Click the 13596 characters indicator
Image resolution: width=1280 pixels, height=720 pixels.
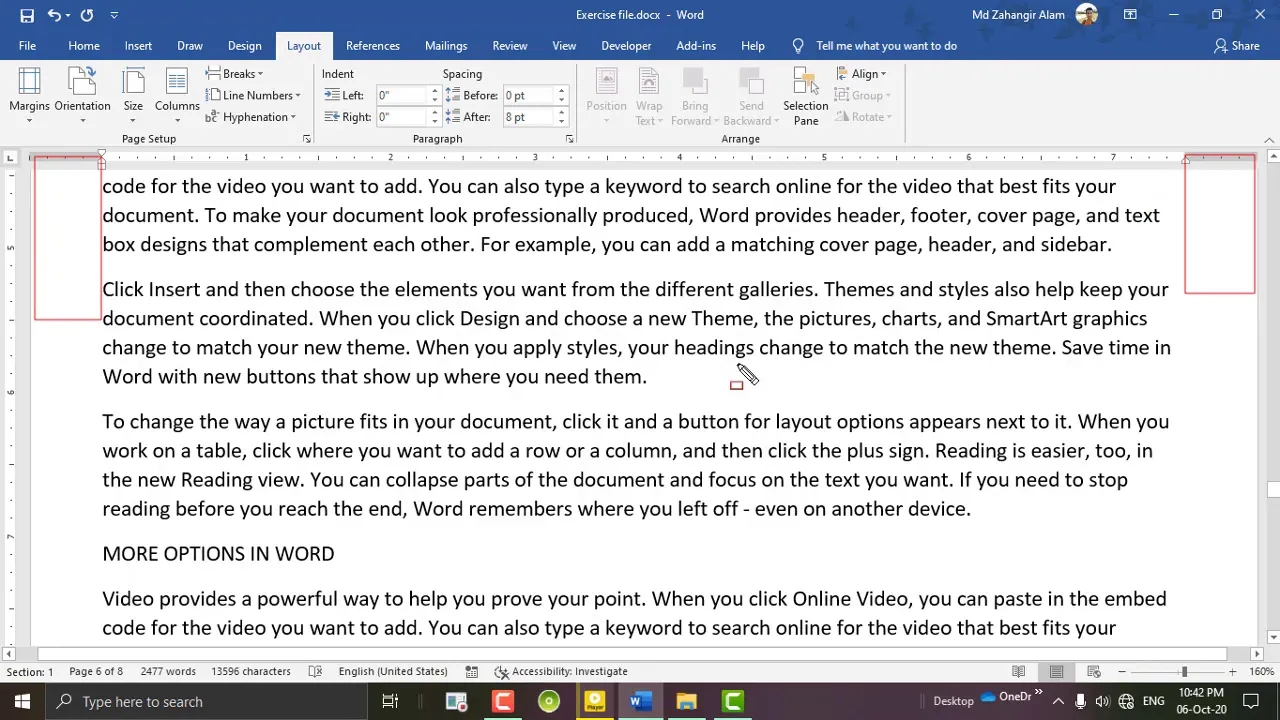click(x=251, y=672)
